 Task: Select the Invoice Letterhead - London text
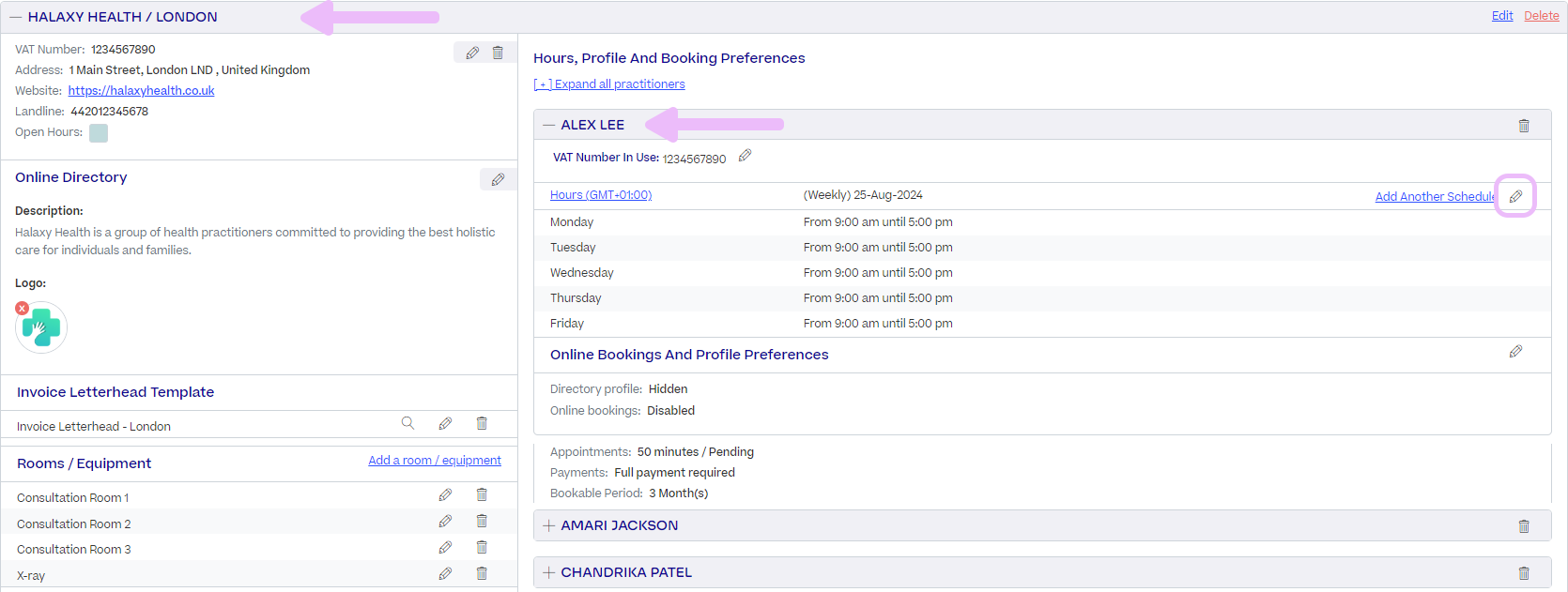[94, 427]
